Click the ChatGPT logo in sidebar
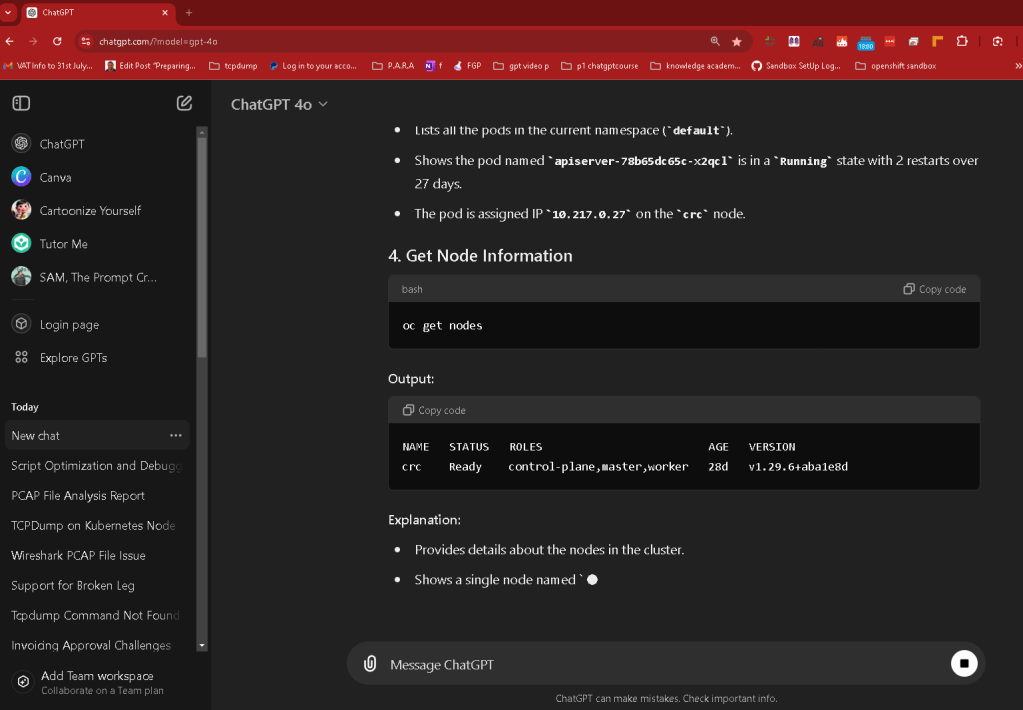This screenshot has height=710, width=1023. [22, 144]
